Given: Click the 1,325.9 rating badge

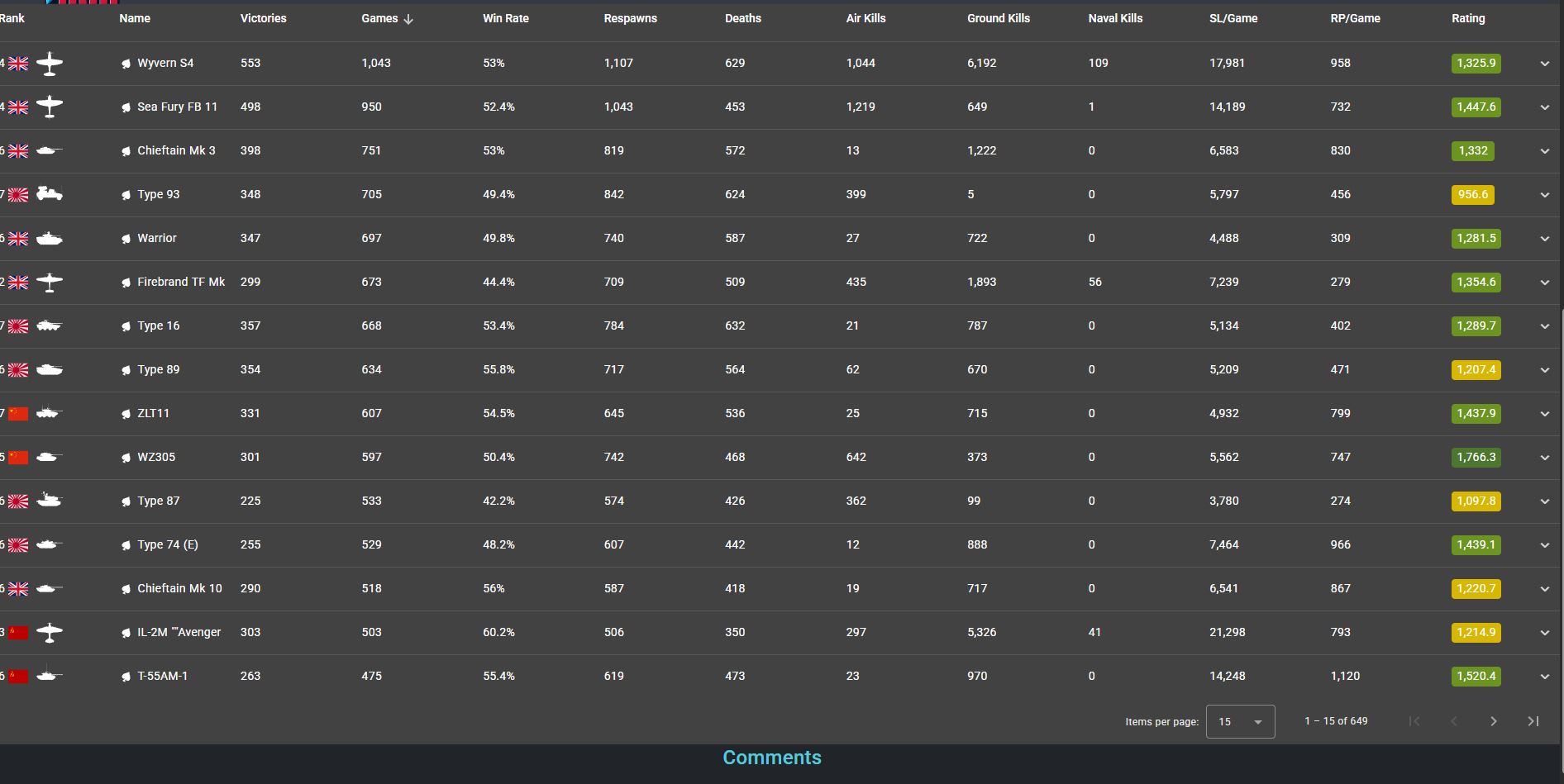Looking at the screenshot, I should [x=1476, y=64].
